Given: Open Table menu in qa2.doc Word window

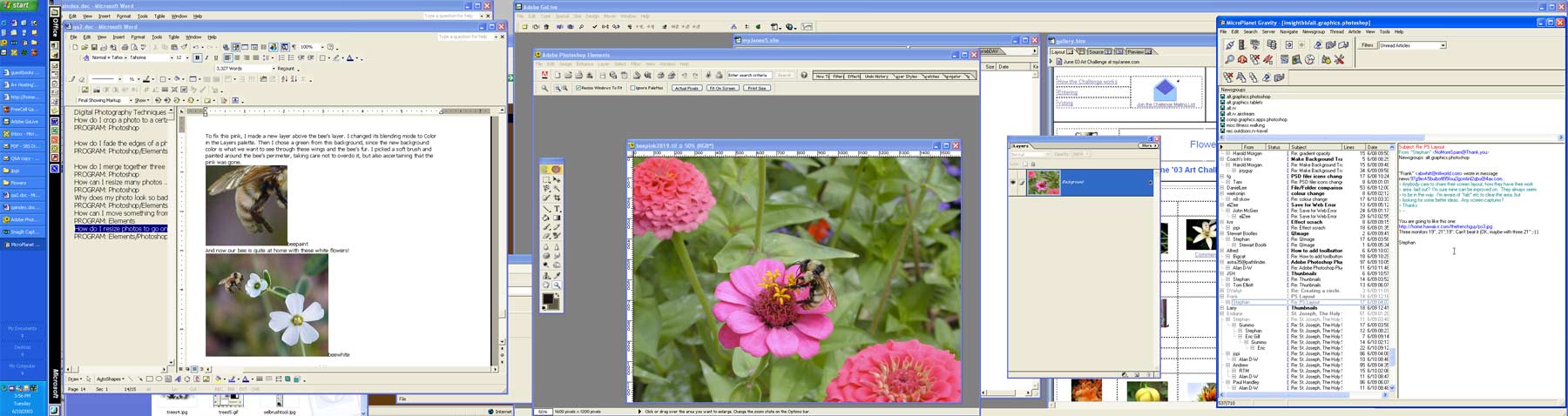Looking at the screenshot, I should pos(174,37).
